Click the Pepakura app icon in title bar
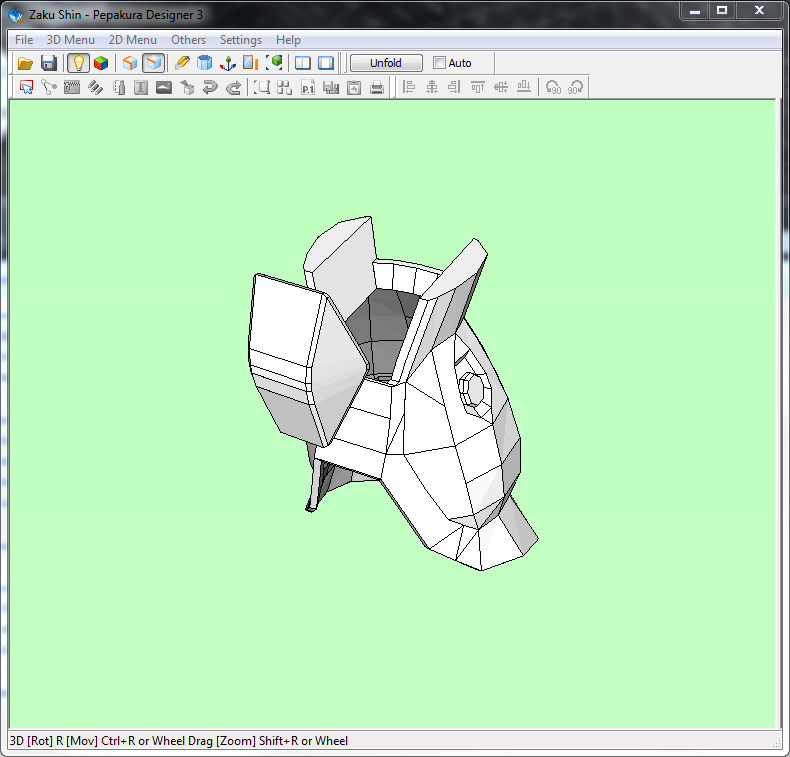Image resolution: width=790 pixels, height=757 pixels. click(x=16, y=15)
